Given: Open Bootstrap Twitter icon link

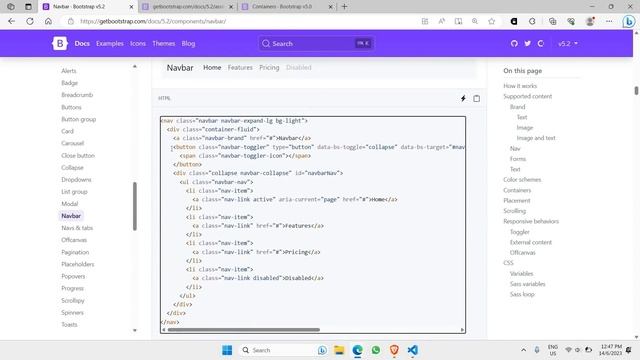Looking at the screenshot, I should pyautogui.click(x=527, y=43).
